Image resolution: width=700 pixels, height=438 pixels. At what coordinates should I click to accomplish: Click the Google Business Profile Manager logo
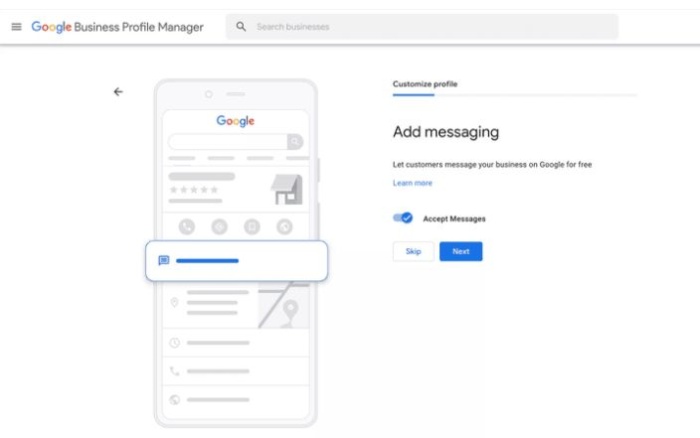tap(117, 27)
